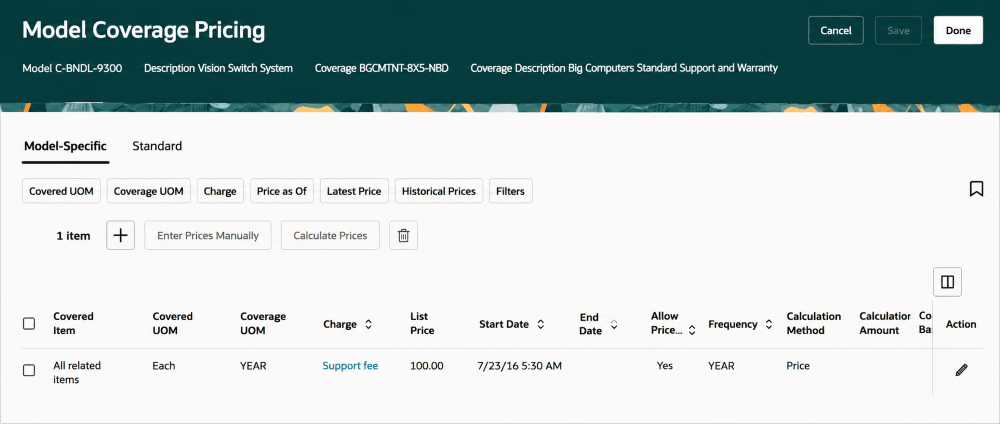Image resolution: width=1000 pixels, height=424 pixels.
Task: Open the column layout icon button
Action: pos(947,282)
